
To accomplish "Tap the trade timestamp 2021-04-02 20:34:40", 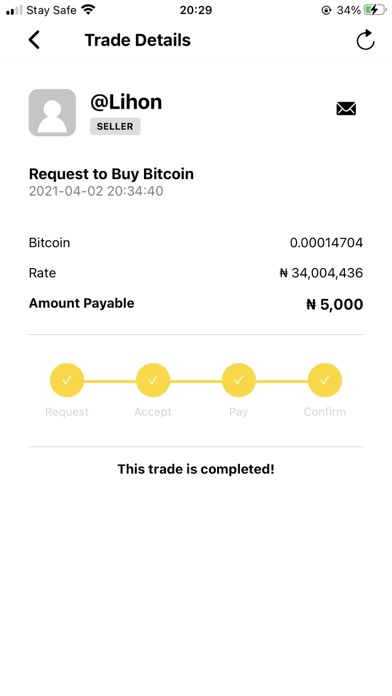I will [96, 191].
